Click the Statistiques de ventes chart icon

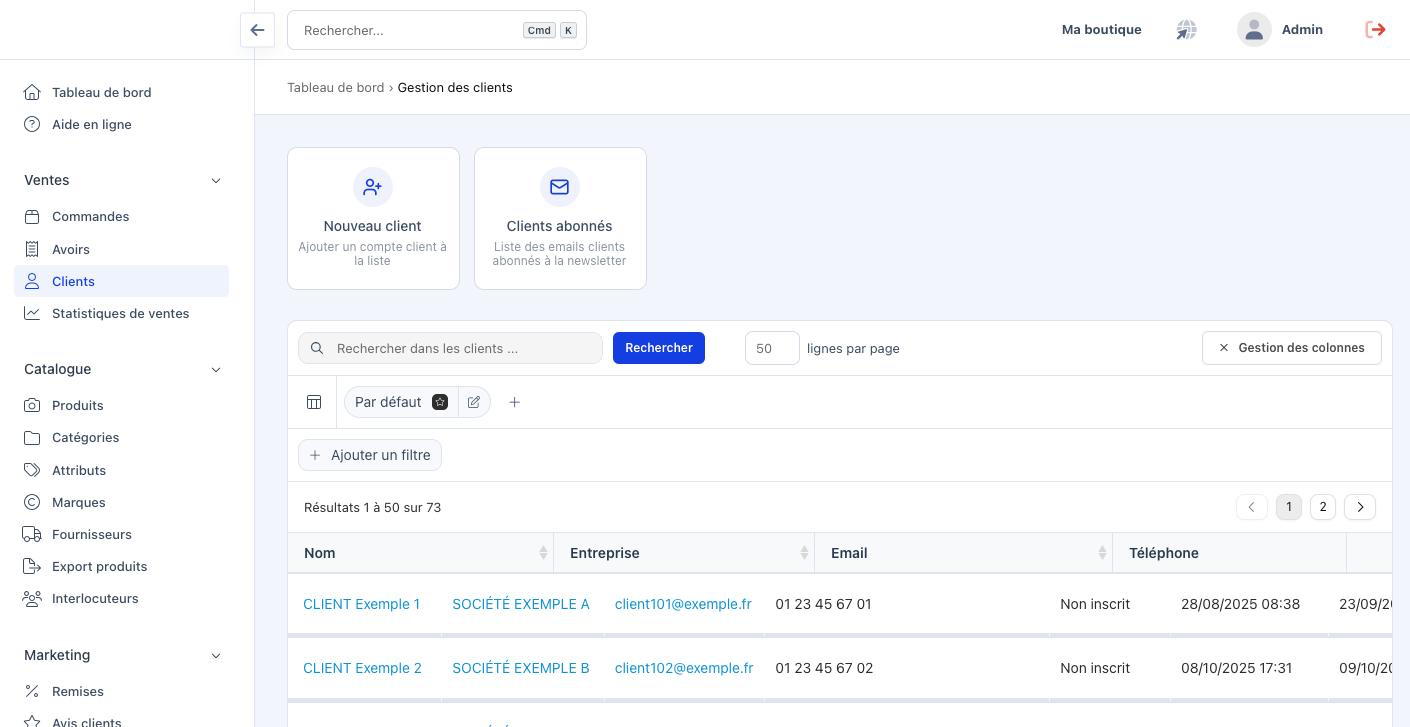coord(32,313)
